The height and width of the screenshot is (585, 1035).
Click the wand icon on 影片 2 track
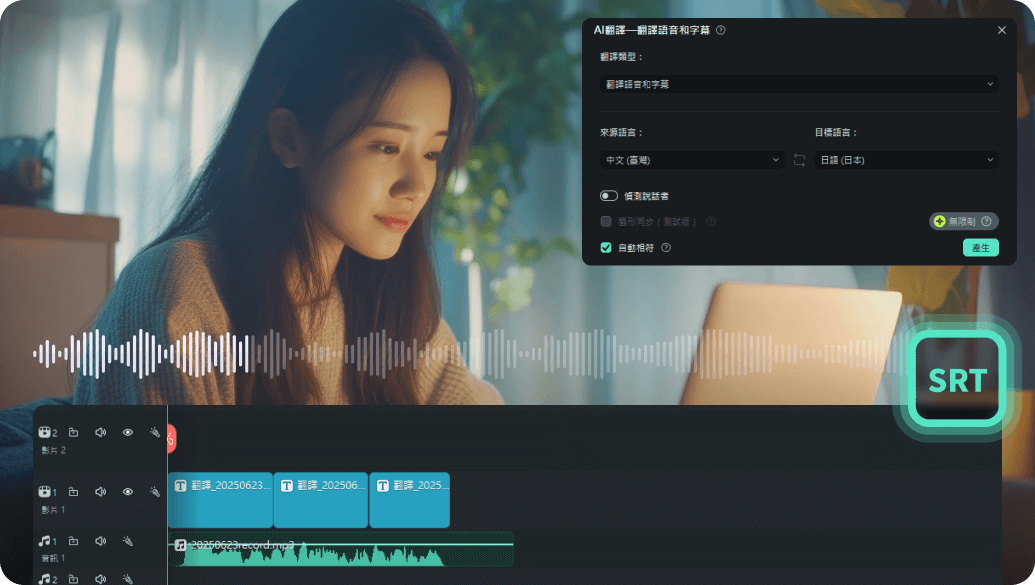click(154, 432)
